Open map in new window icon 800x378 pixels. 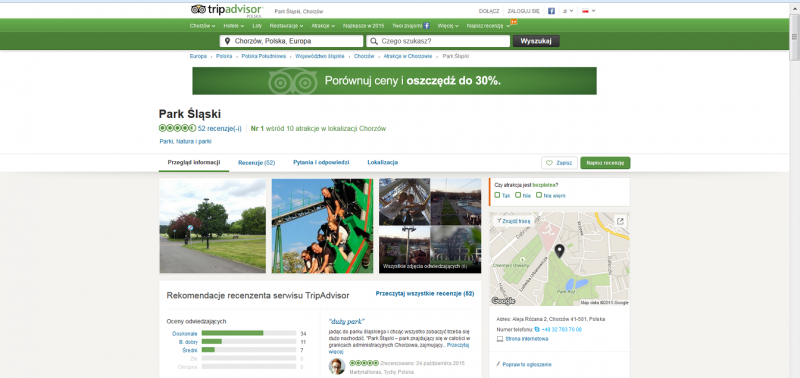[x=620, y=221]
